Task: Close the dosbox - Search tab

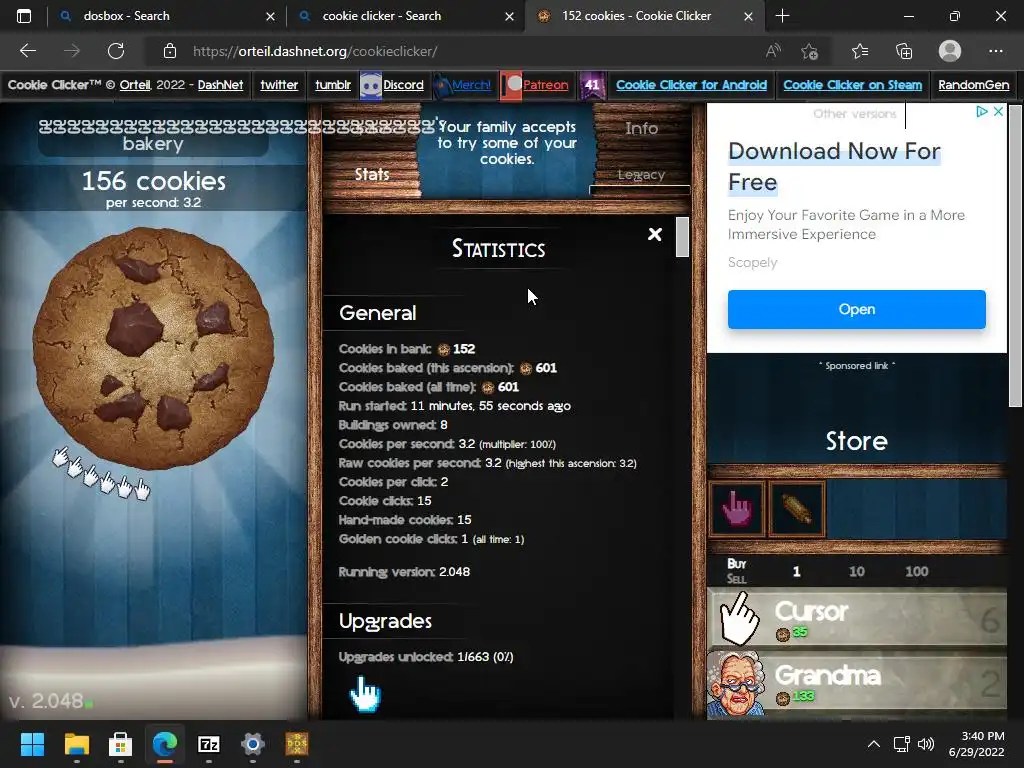Action: pyautogui.click(x=270, y=16)
